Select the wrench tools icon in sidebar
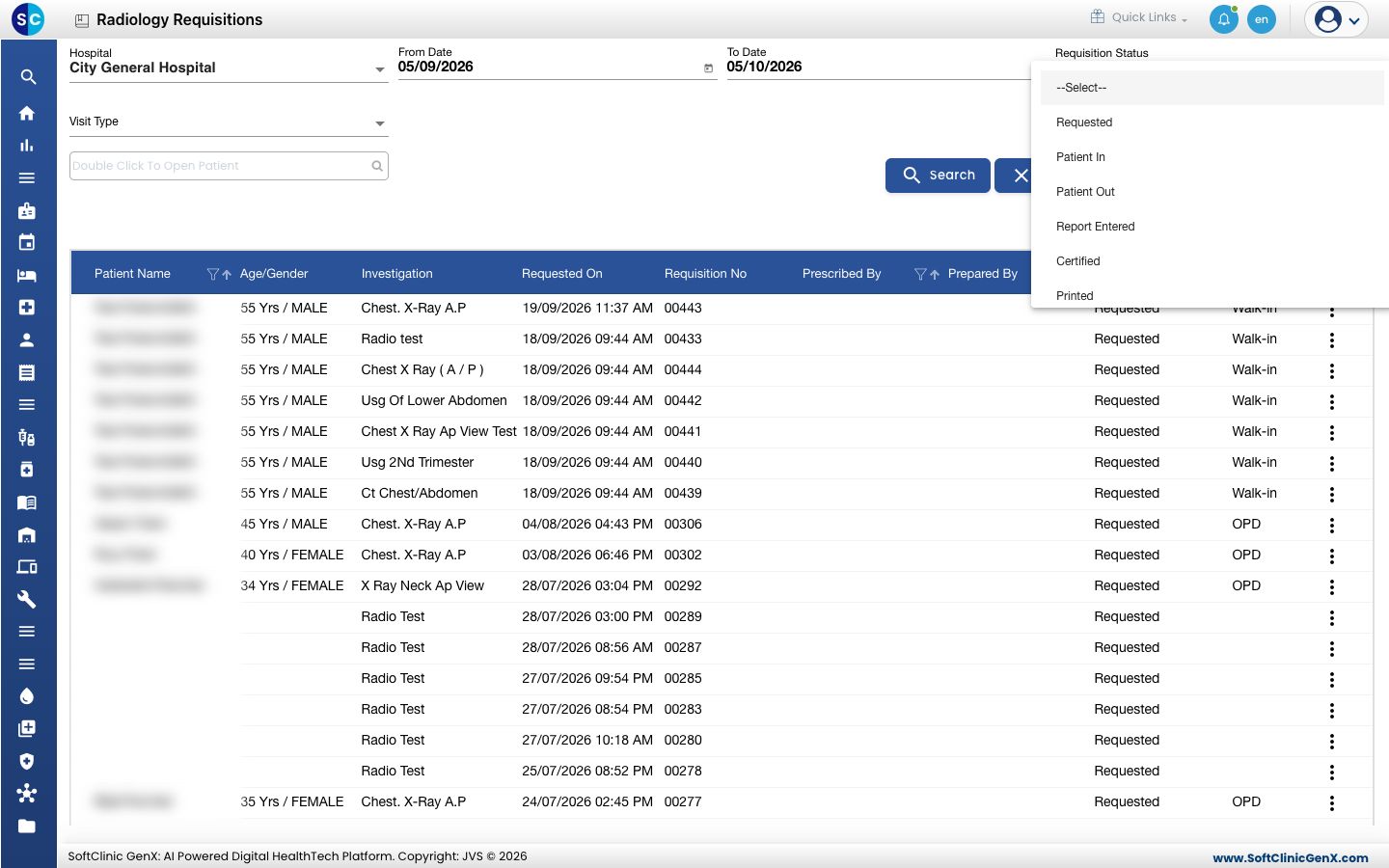The width and height of the screenshot is (1389, 868). [x=27, y=599]
